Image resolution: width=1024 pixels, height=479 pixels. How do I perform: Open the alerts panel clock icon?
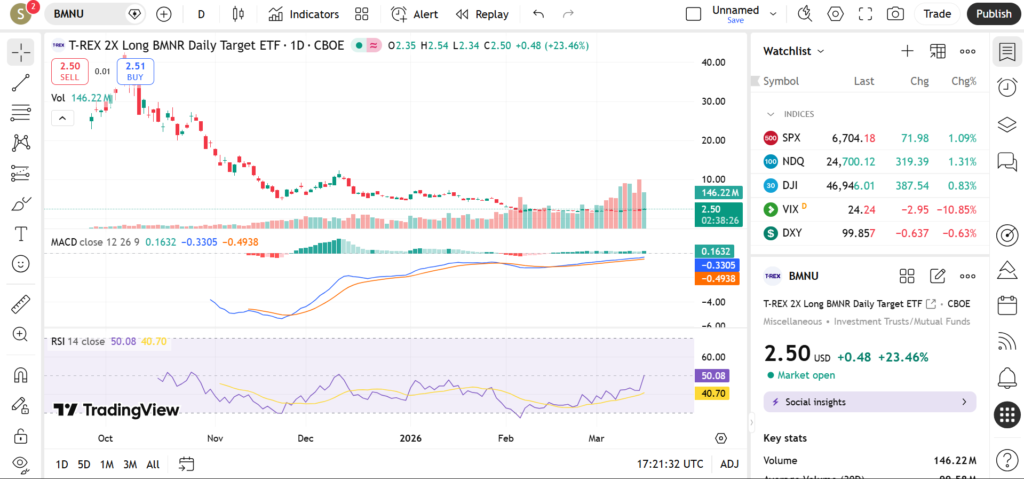pos(1007,88)
